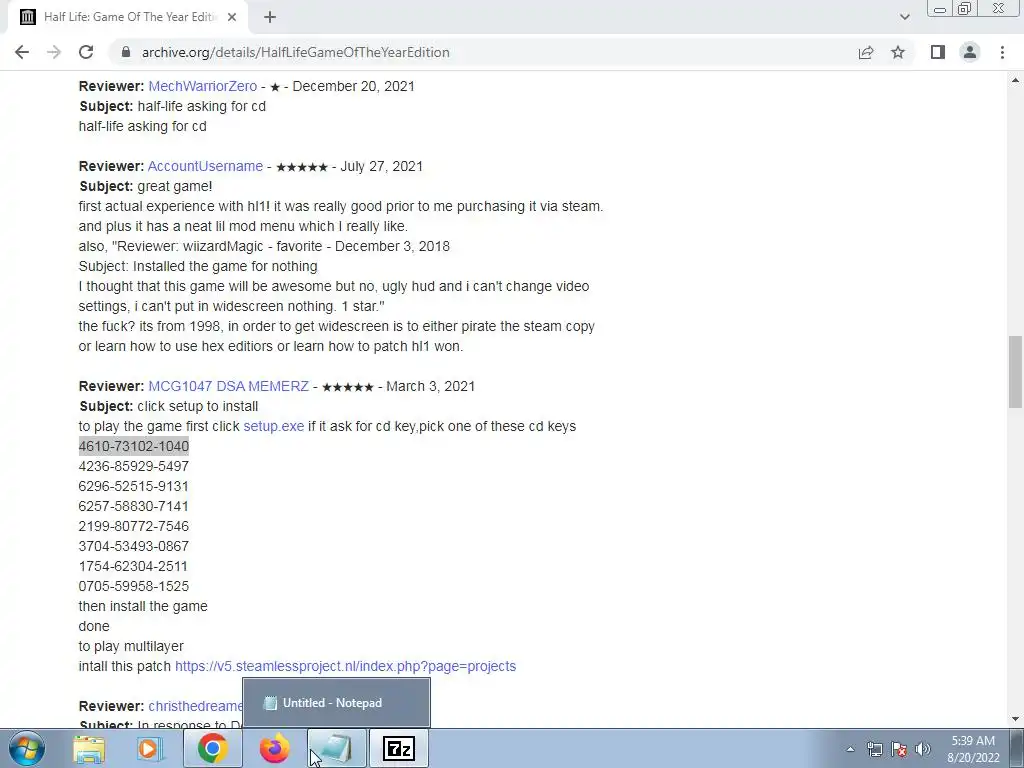The width and height of the screenshot is (1024, 768).
Task: Click the subject line 'great game!'
Action: pyautogui.click(x=174, y=186)
